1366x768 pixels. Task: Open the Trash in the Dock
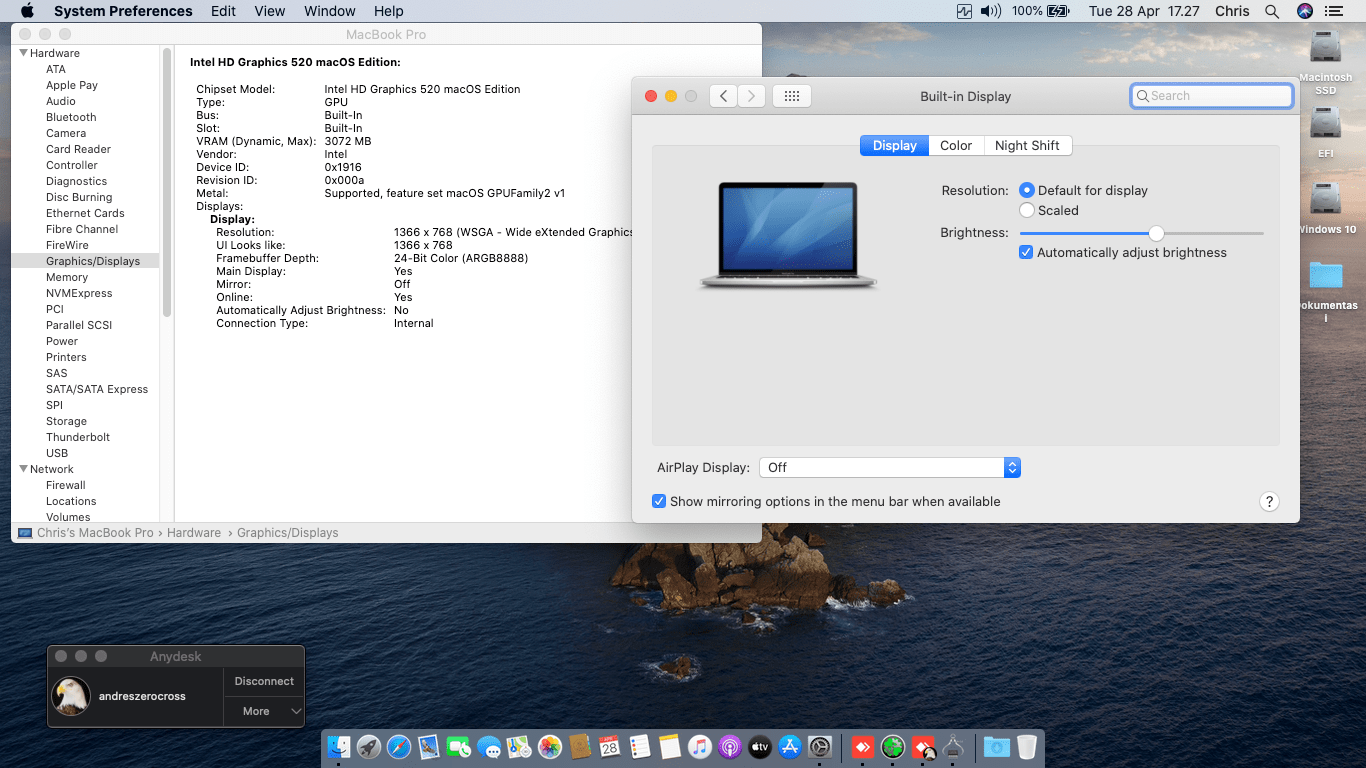click(1027, 746)
